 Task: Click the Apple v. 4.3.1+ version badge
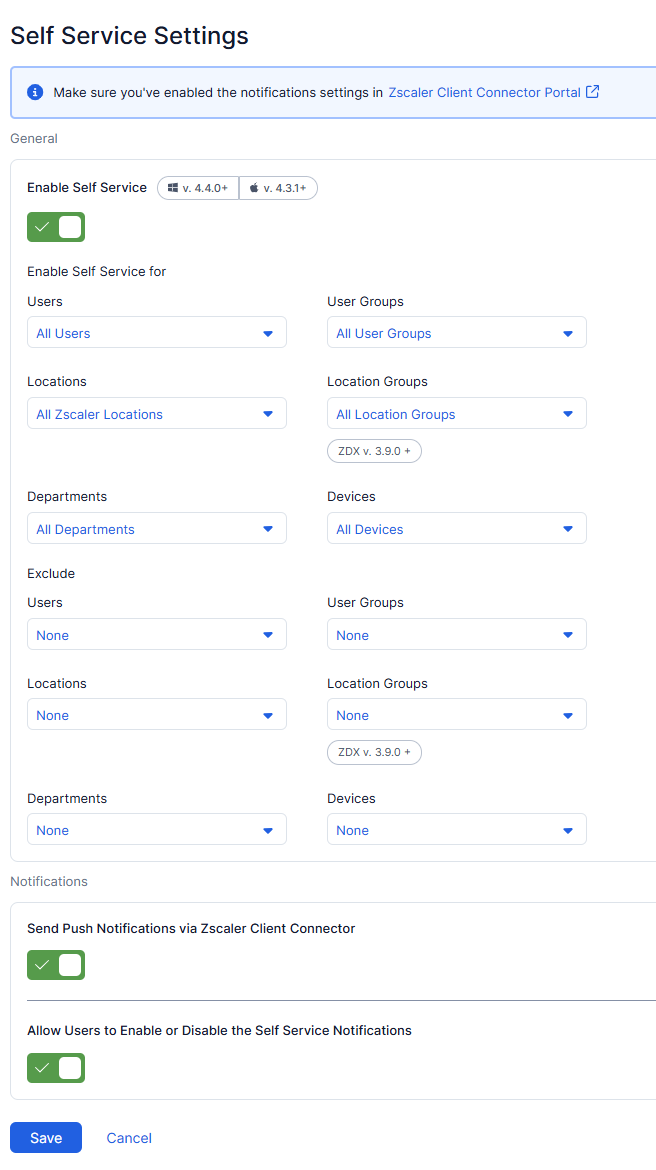pos(278,188)
